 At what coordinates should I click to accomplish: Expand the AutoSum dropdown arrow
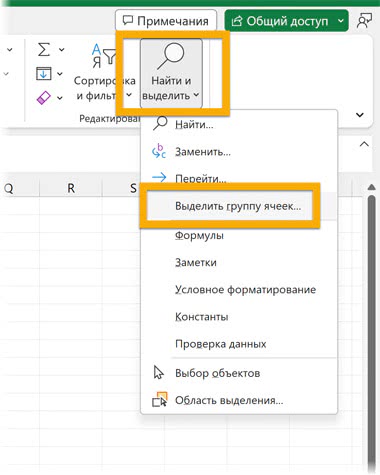(62, 50)
